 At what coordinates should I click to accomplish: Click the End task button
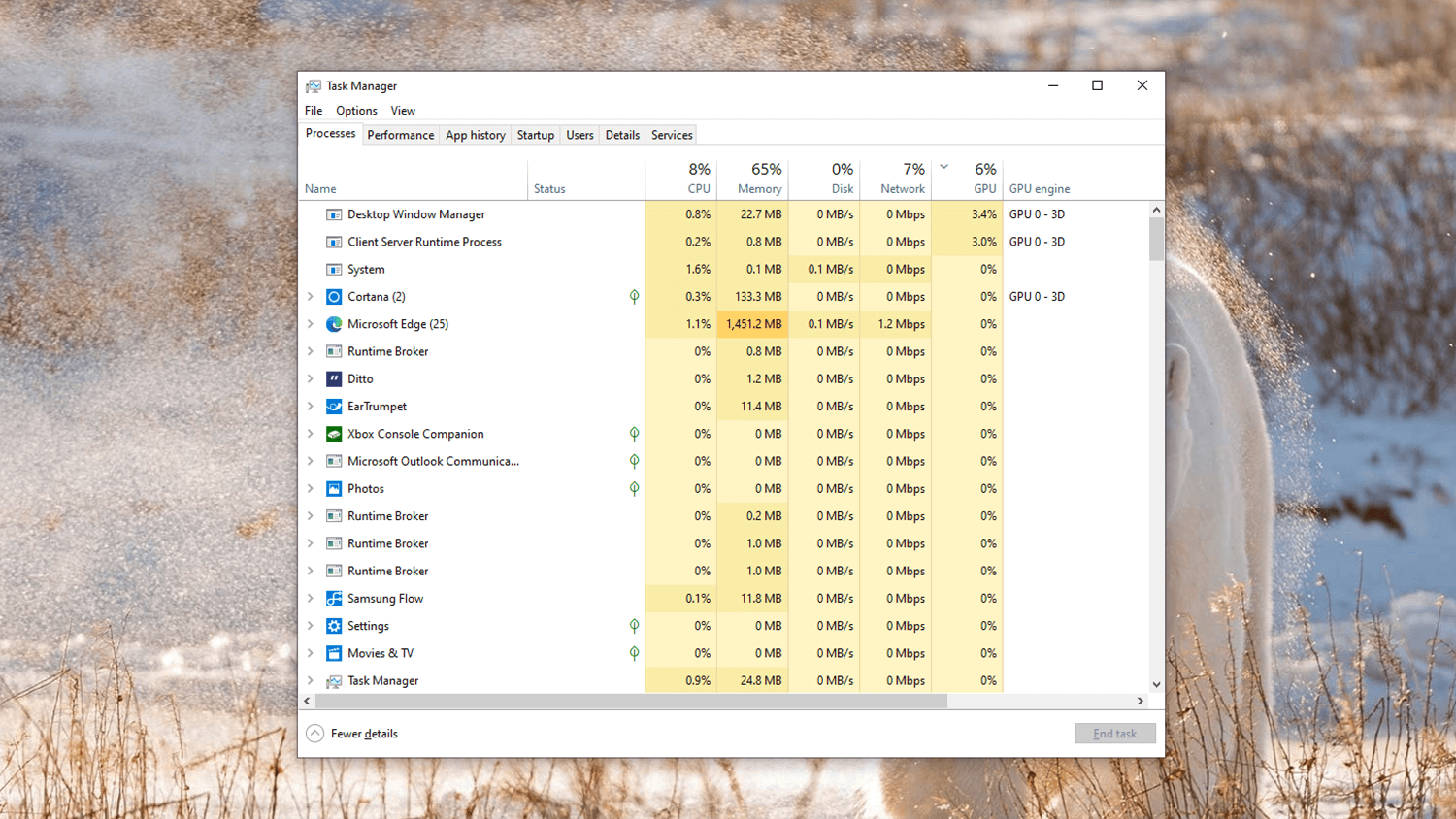click(x=1115, y=734)
